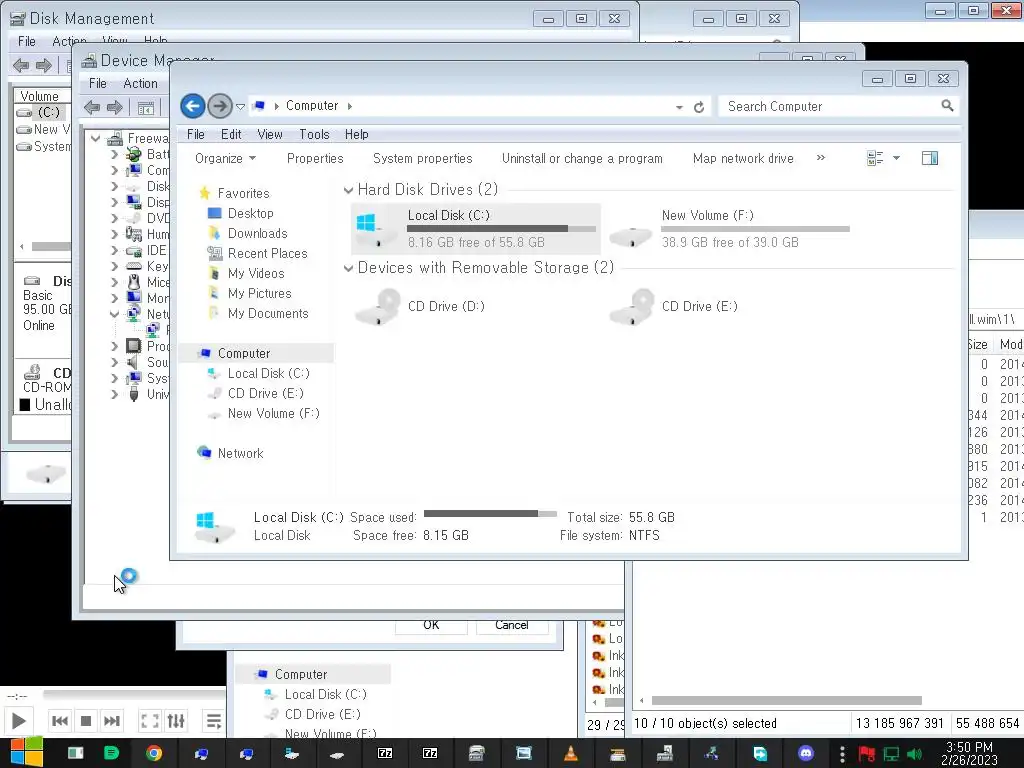
Task: Select the New Volume (F:) drive
Action: click(x=730, y=229)
